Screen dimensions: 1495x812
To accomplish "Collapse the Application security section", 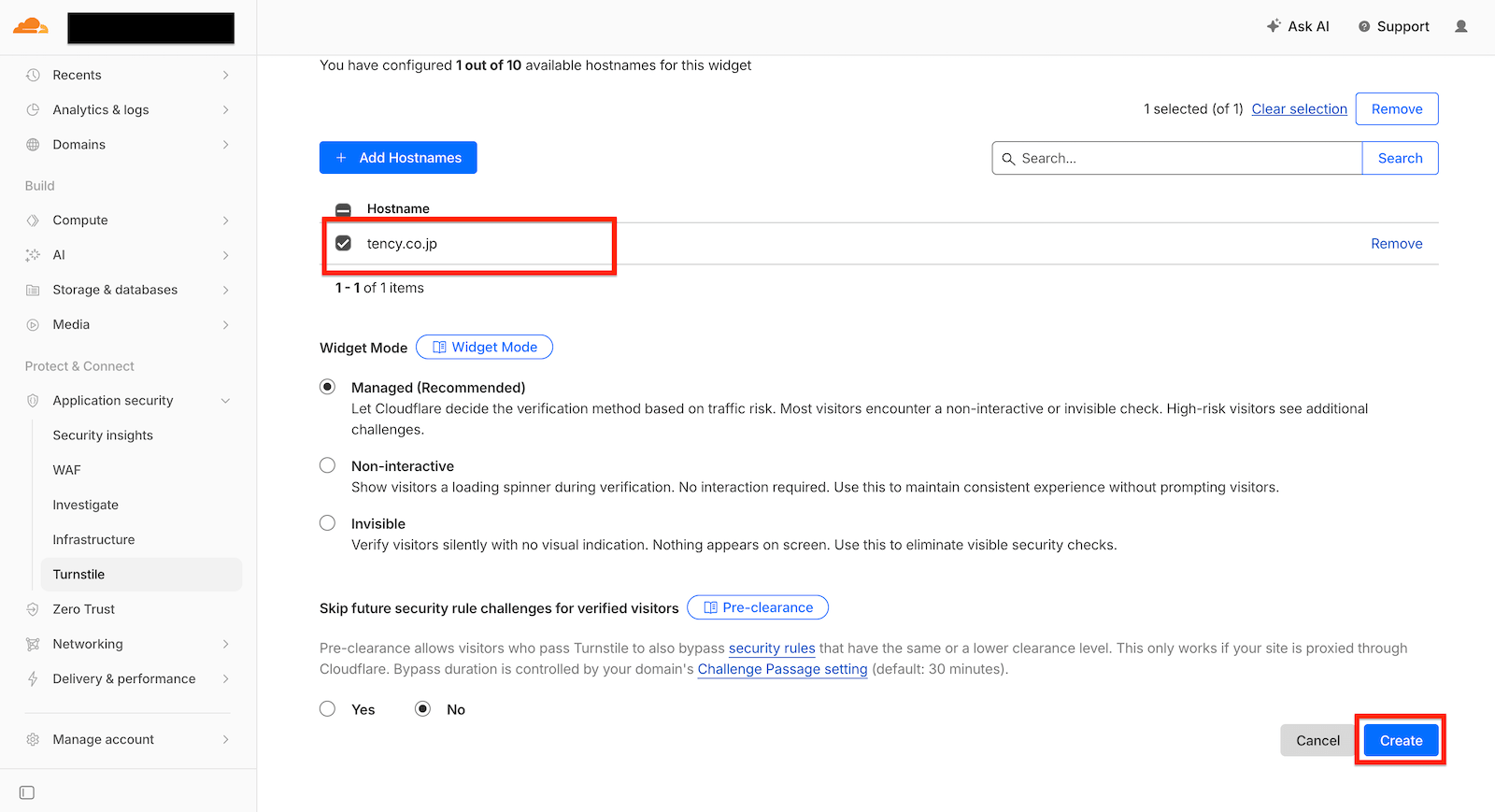I will tap(225, 401).
